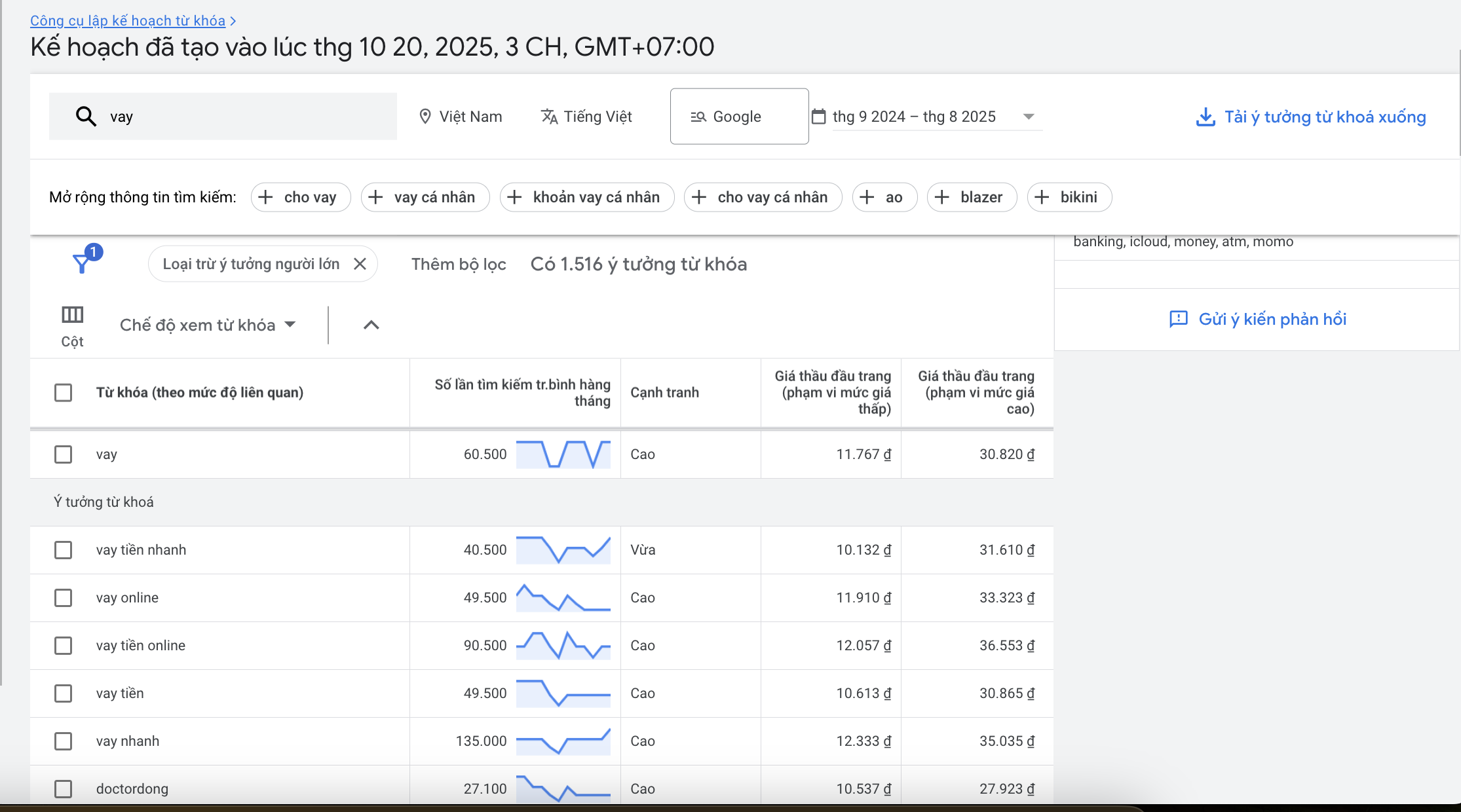The height and width of the screenshot is (812, 1461).
Task: Sort by Số lần tìm kiếm column header
Action: (x=522, y=392)
